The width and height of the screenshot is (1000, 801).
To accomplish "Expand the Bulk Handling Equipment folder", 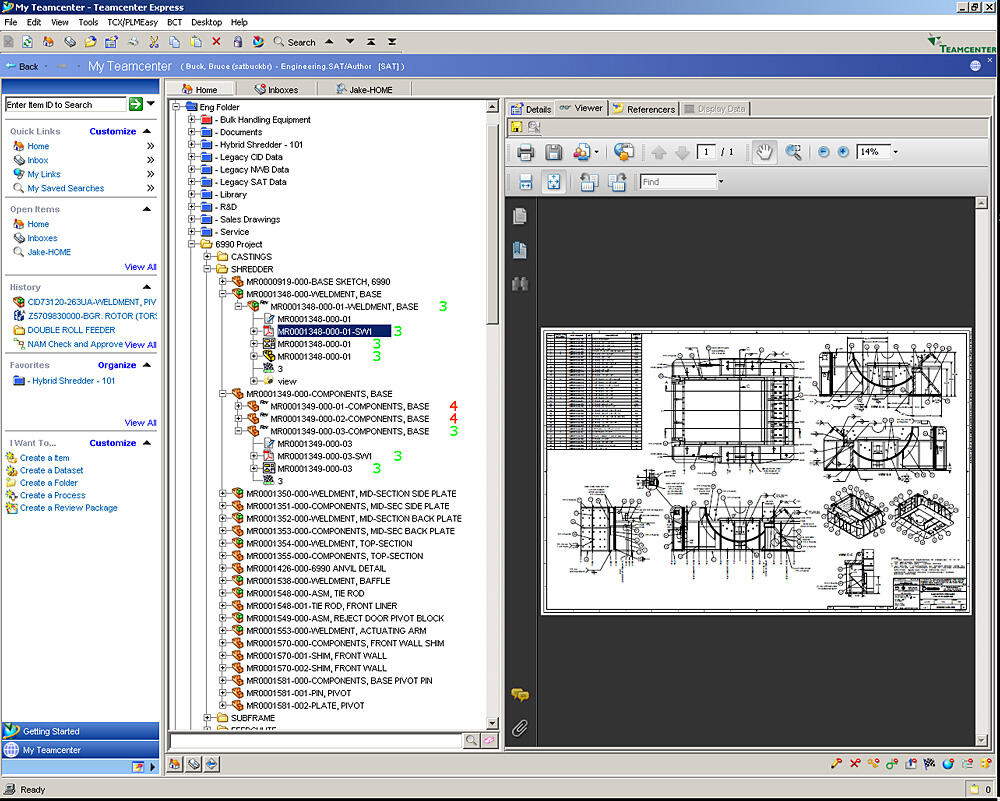I will [x=192, y=119].
